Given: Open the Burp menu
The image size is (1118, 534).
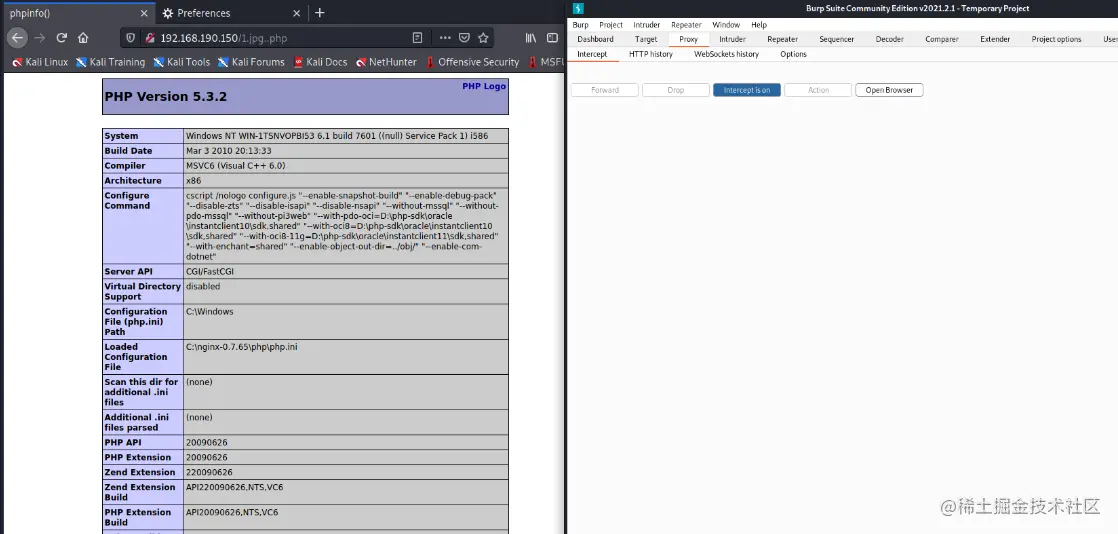Looking at the screenshot, I should 580,25.
